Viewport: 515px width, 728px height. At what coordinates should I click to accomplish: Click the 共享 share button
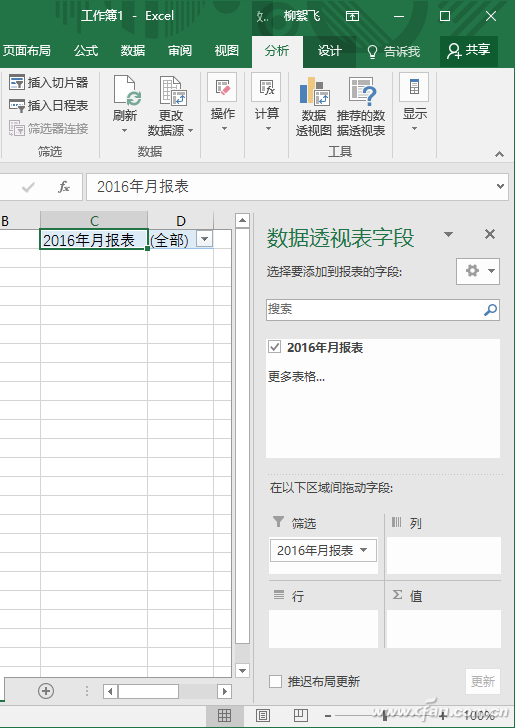pyautogui.click(x=469, y=51)
